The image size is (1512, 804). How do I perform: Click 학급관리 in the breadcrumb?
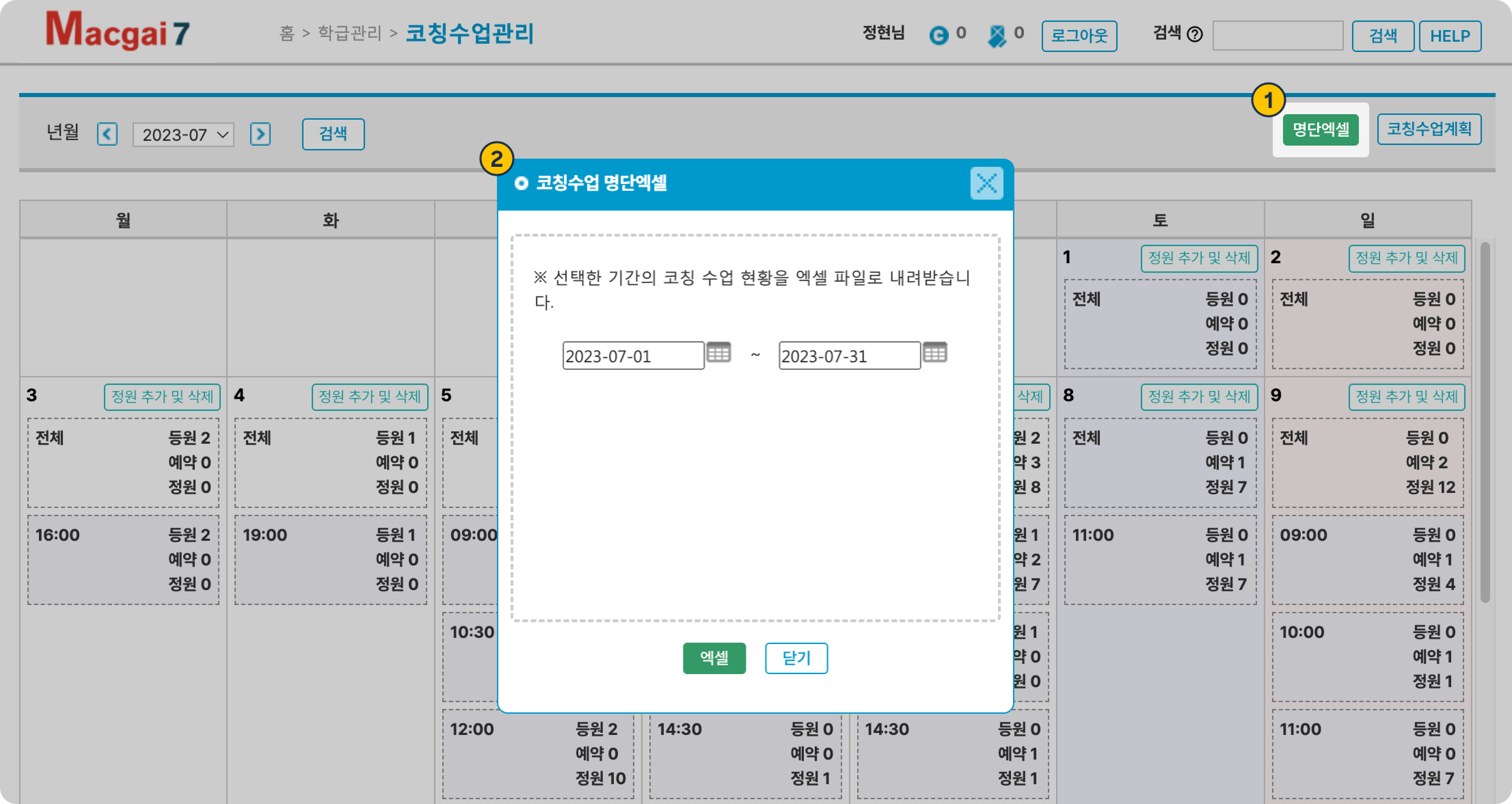click(350, 33)
